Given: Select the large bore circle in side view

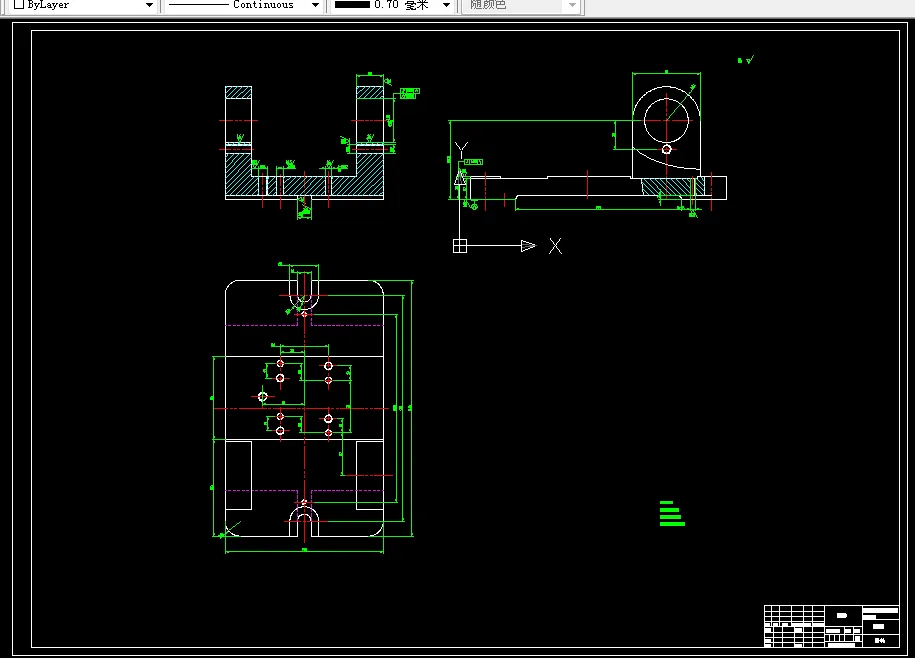Looking at the screenshot, I should click(666, 120).
